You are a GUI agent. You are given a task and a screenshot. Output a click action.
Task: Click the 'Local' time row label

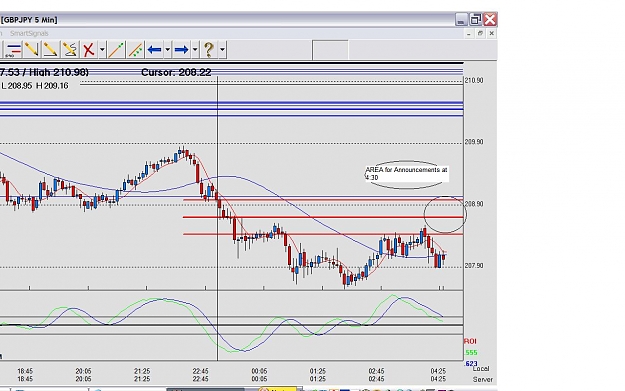[481, 369]
